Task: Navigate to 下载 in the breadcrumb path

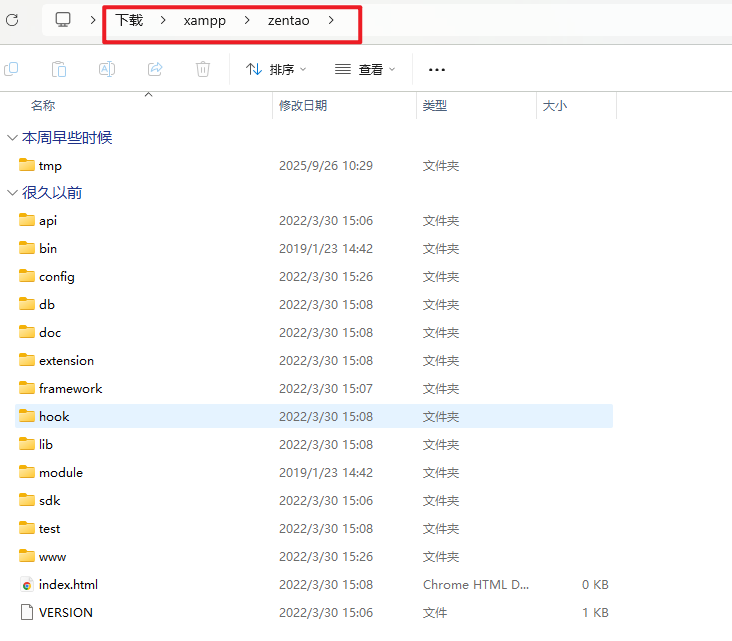Action: coord(129,20)
